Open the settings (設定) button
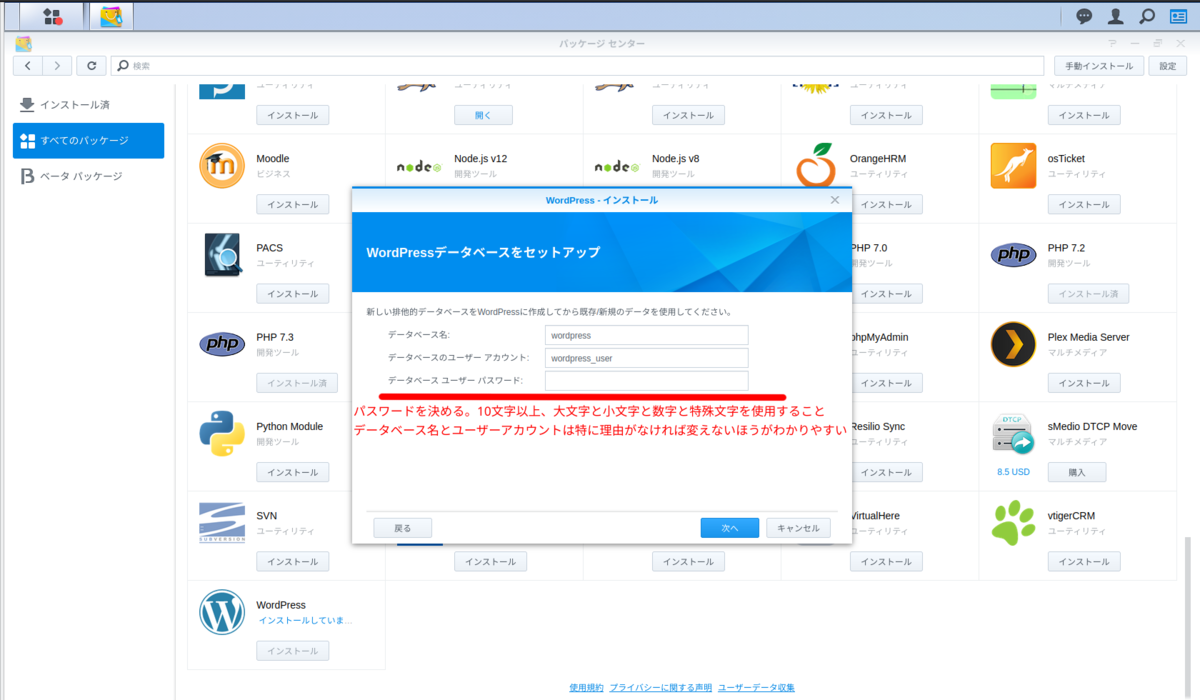The image size is (1200, 700). click(x=1168, y=65)
